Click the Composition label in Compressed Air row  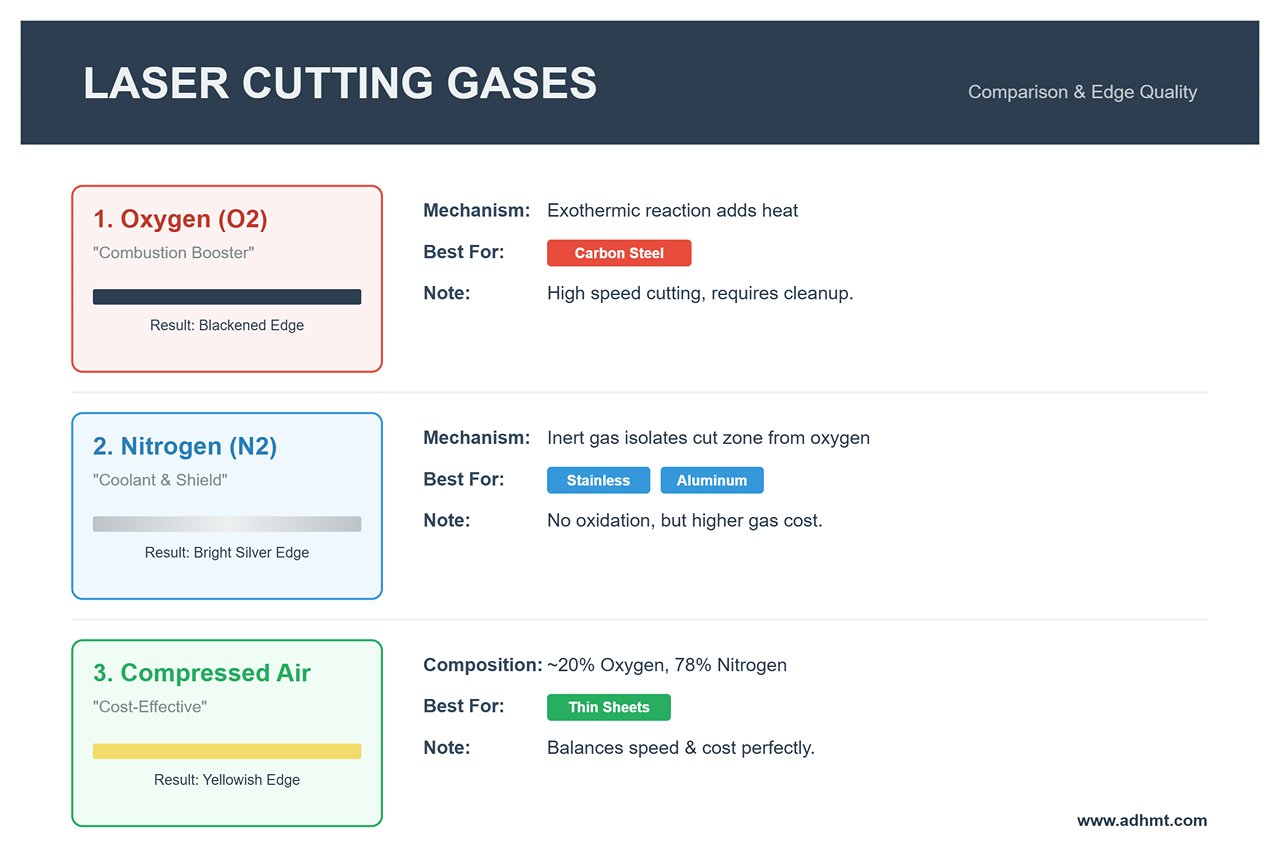[x=482, y=665]
